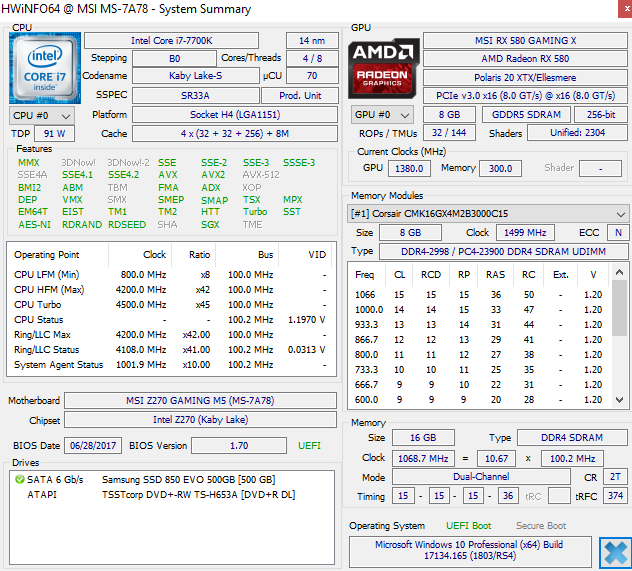632x571 pixels.
Task: Click the SR33A SSPEC field
Action: (x=195, y=96)
